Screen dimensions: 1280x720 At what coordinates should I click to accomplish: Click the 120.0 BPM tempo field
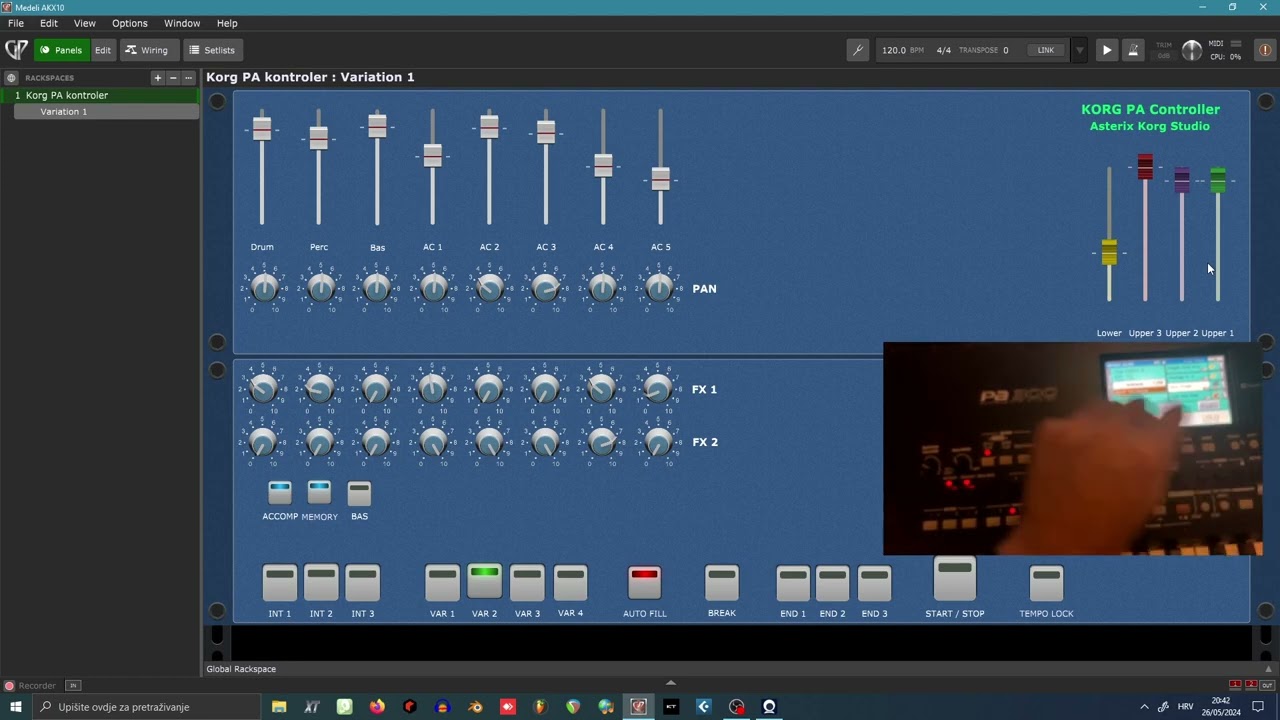coord(903,50)
